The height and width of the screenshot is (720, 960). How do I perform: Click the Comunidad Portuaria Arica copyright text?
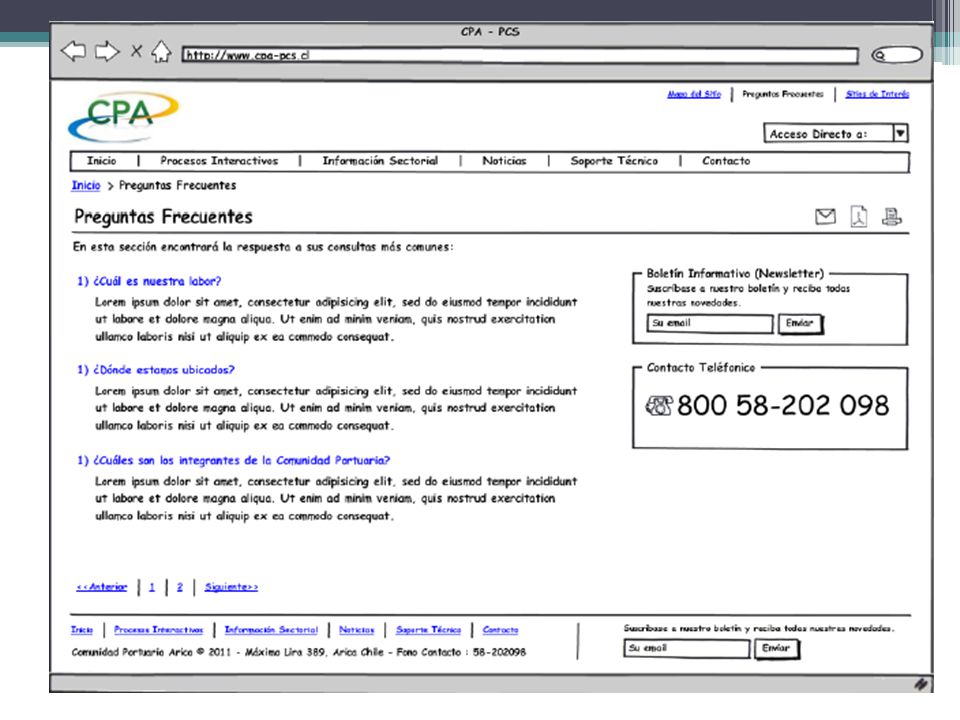(299, 653)
